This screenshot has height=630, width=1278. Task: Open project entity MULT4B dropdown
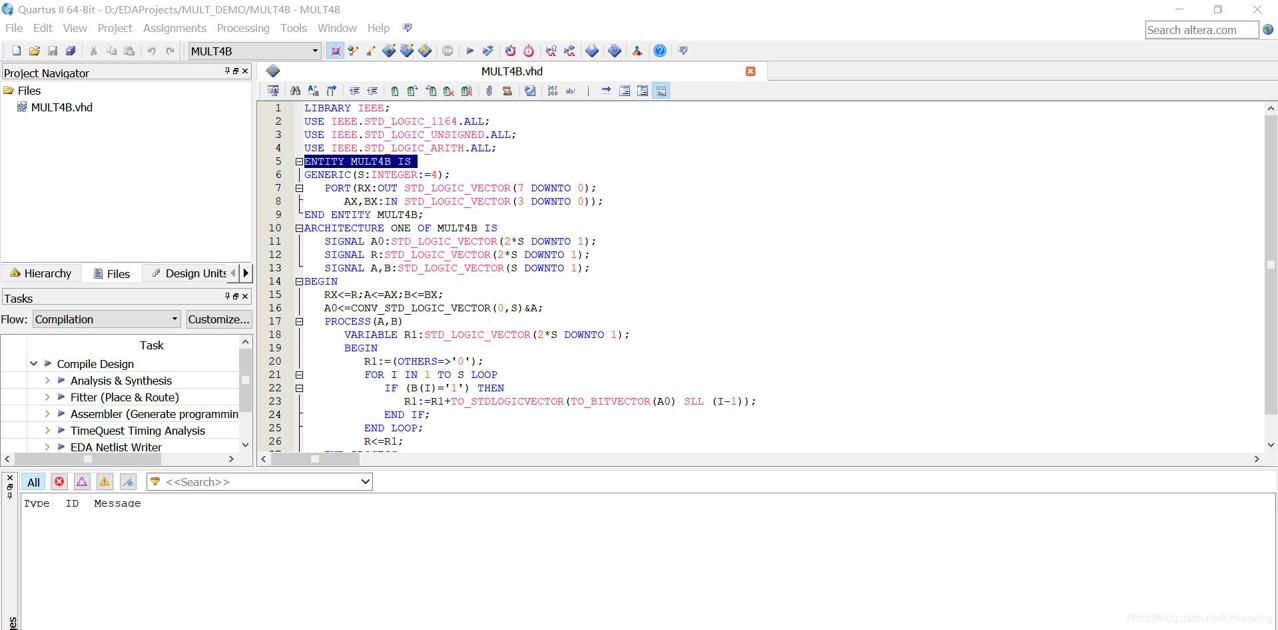(314, 51)
